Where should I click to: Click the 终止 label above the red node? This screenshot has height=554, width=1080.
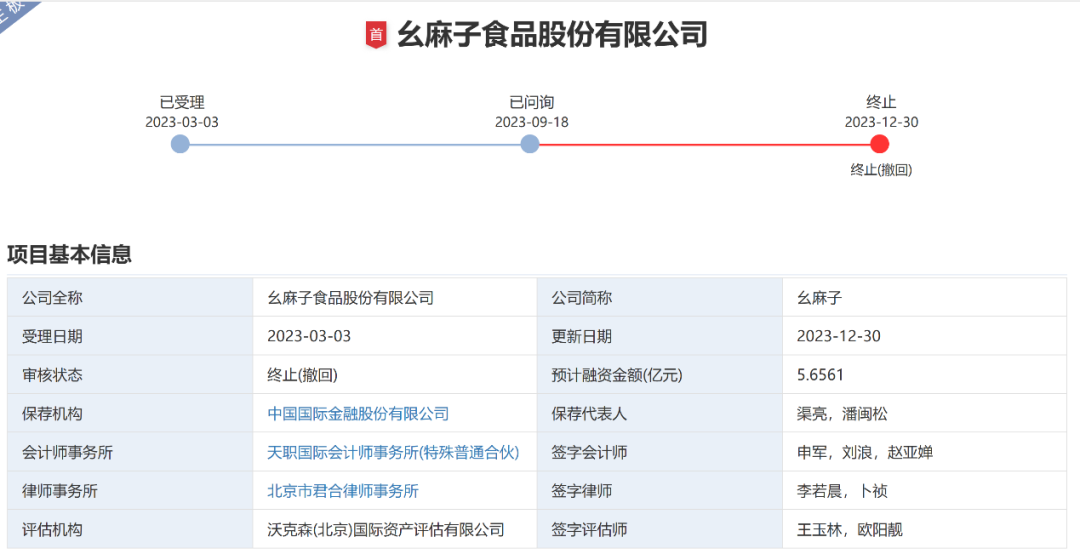pyautogui.click(x=881, y=102)
